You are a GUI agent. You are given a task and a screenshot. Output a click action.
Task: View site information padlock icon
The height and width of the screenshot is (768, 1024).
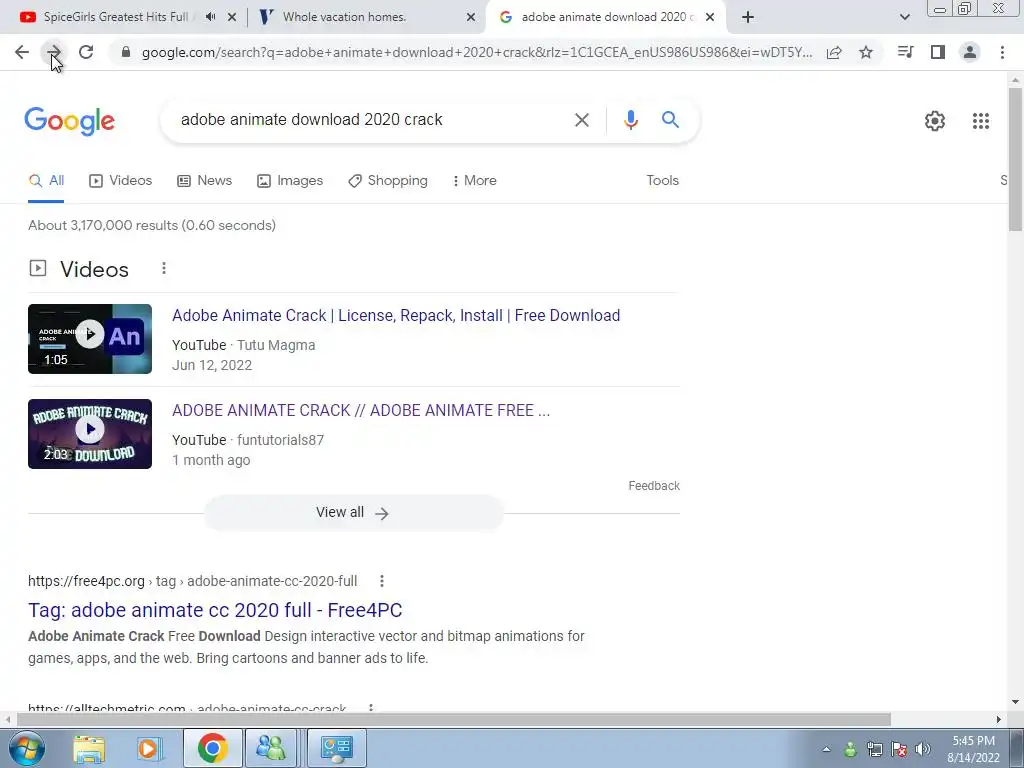click(x=126, y=52)
